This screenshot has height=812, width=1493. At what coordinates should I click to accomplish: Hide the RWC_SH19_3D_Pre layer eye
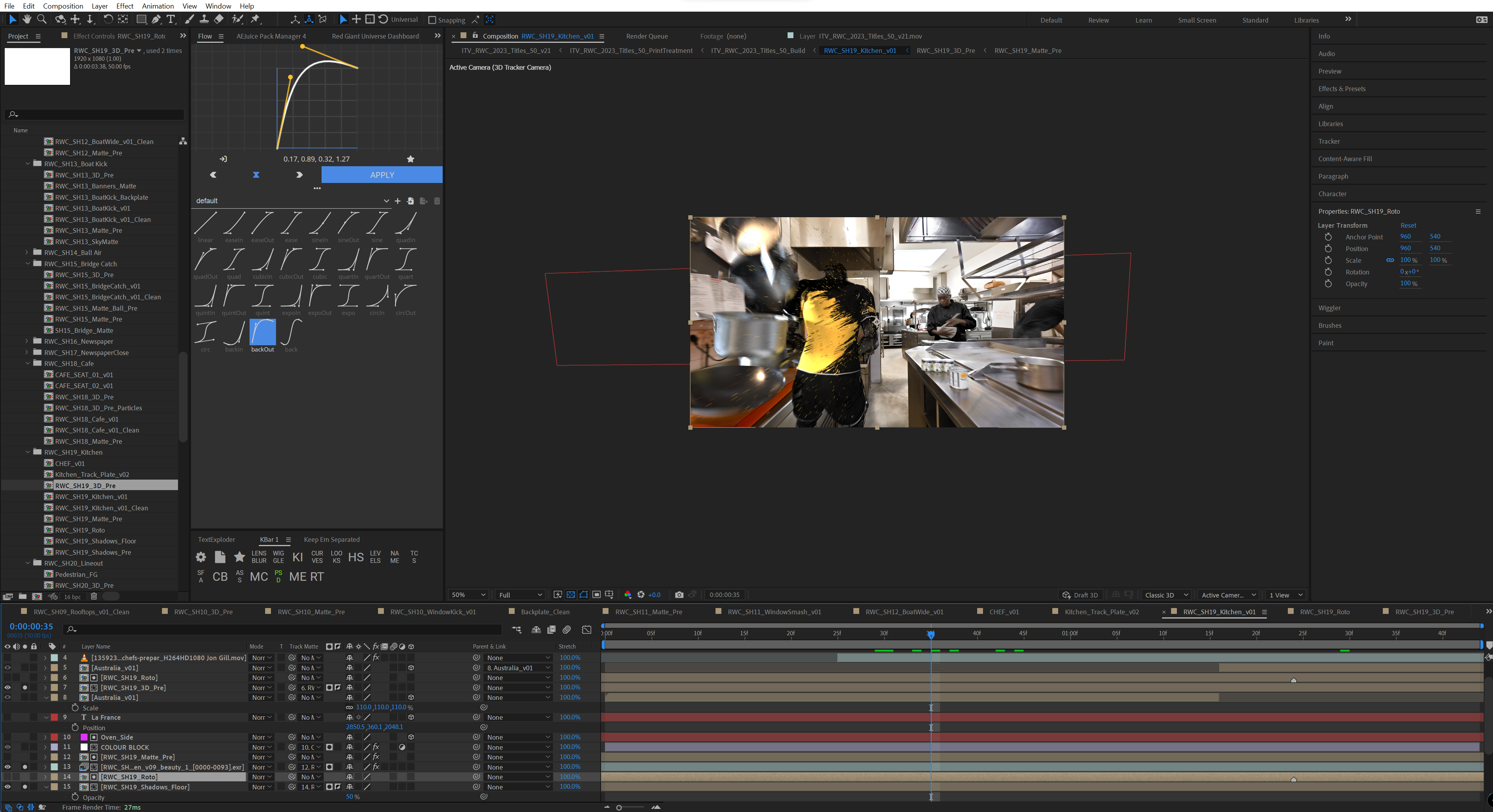point(7,687)
